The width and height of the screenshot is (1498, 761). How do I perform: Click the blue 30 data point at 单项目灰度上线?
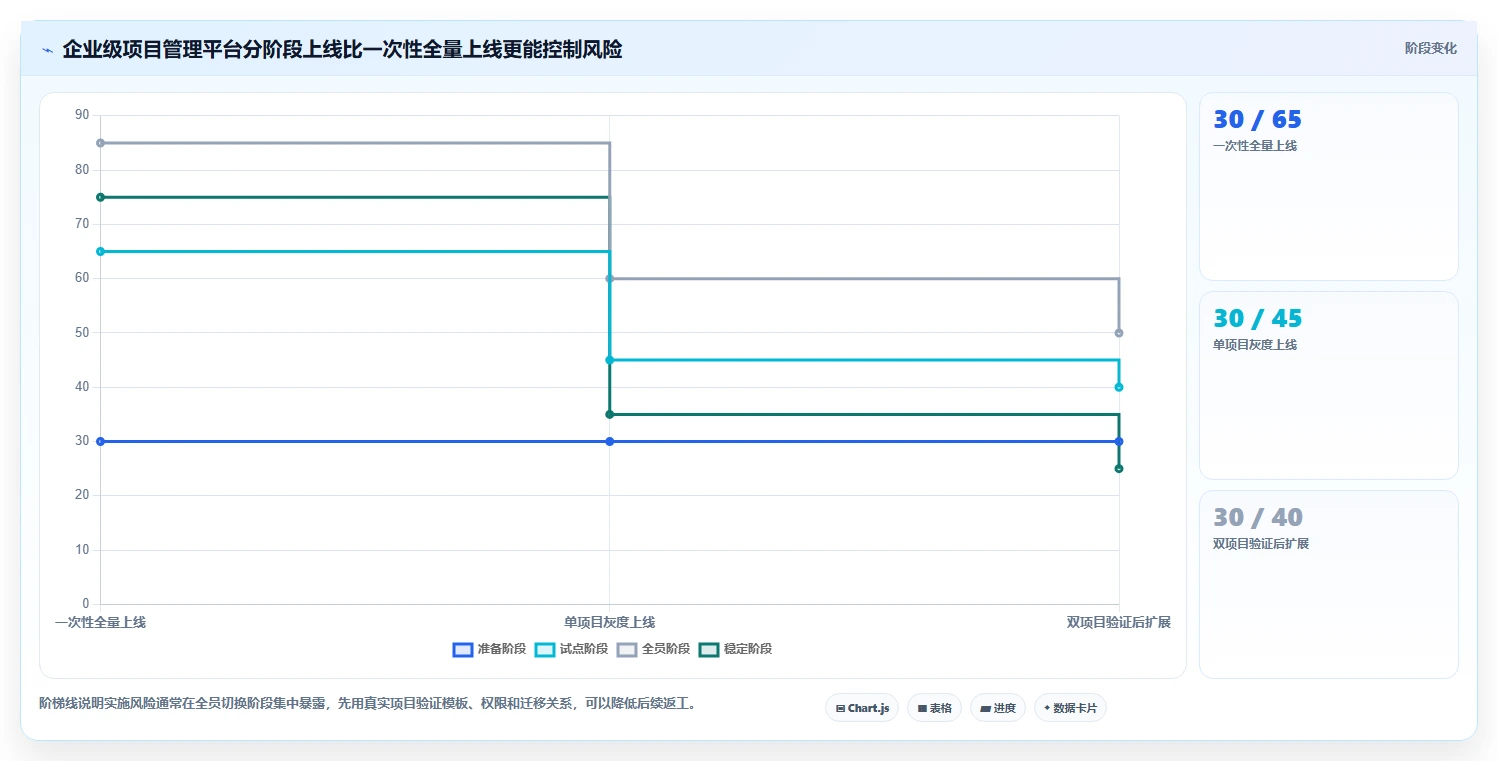(609, 441)
